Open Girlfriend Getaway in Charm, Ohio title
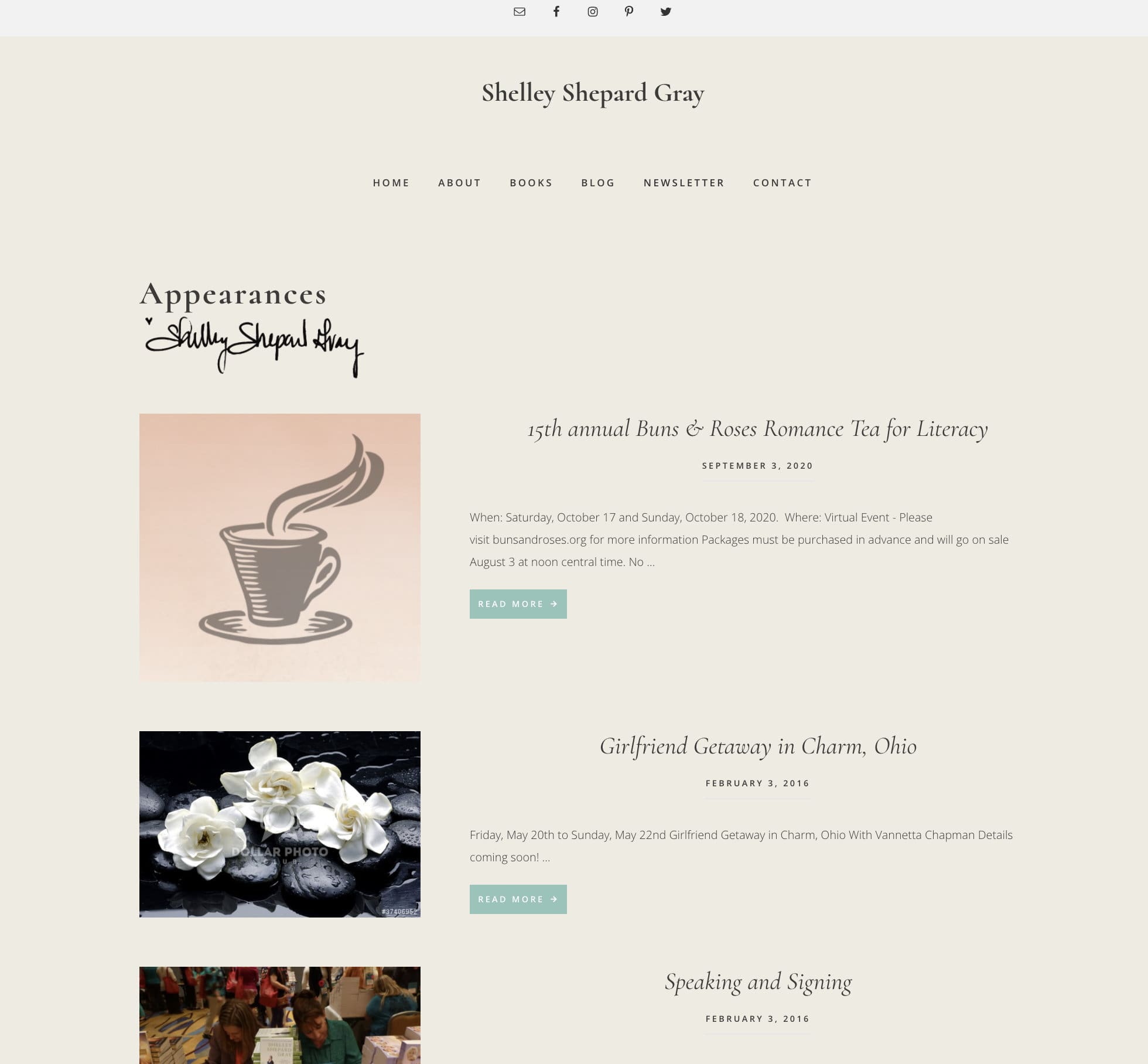This screenshot has height=1064, width=1148. point(758,746)
